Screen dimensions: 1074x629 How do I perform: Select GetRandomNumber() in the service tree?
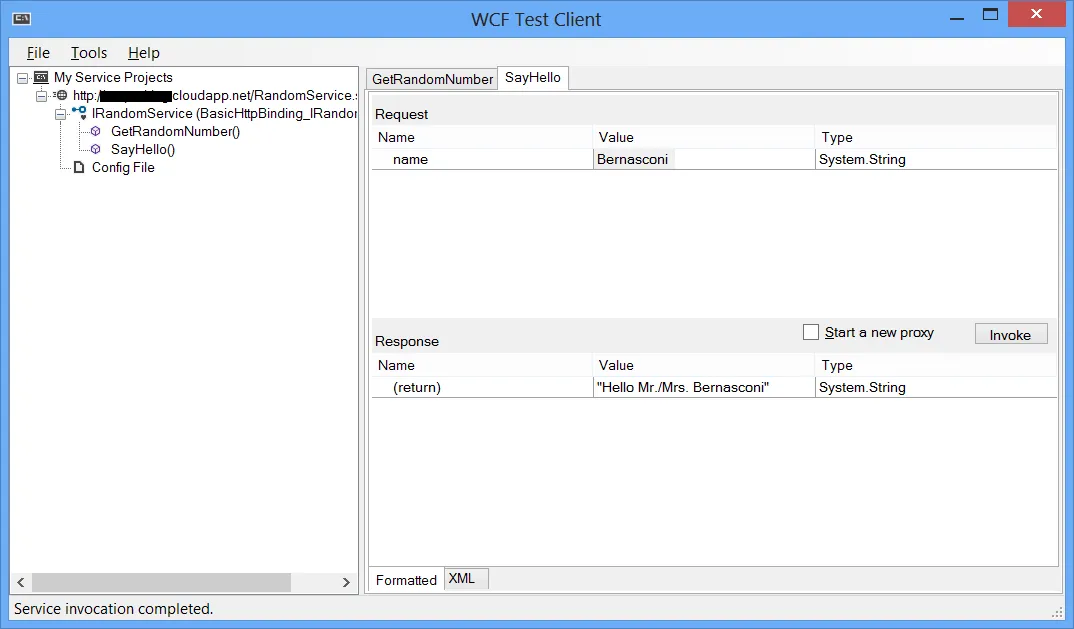click(175, 131)
